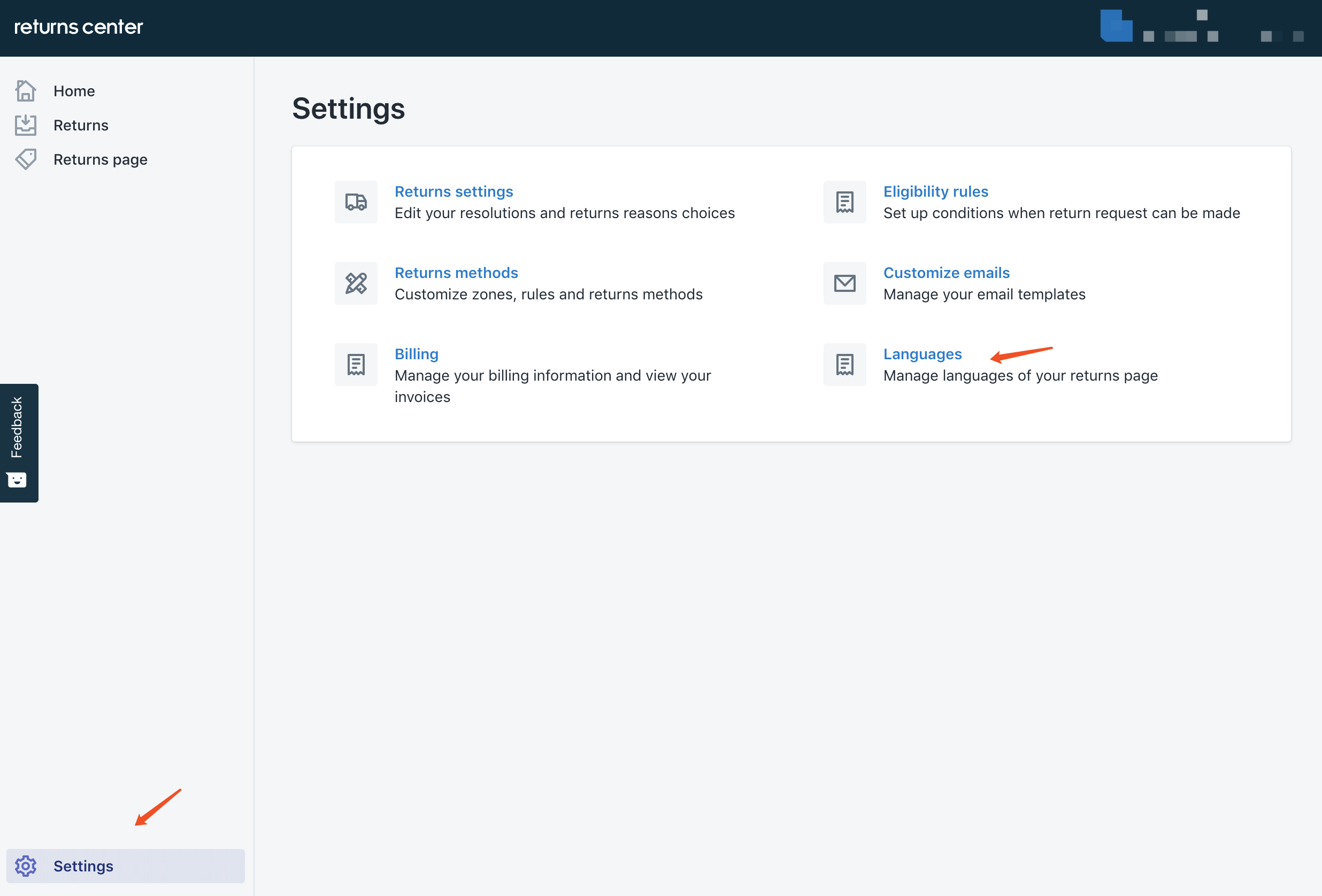
Task: Select Home in the sidebar menu
Action: pos(74,91)
